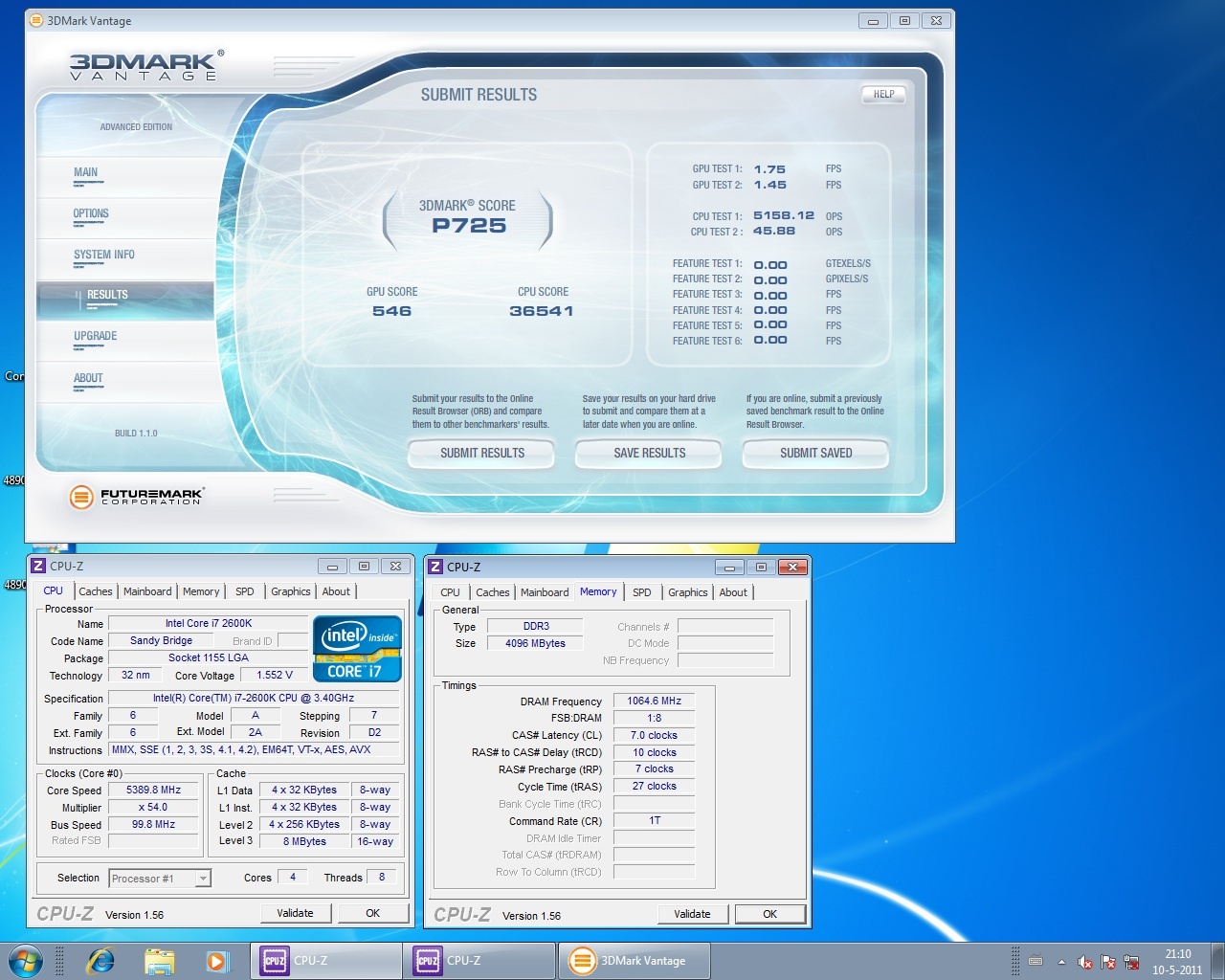Switch to first CPU-Z taskbar button
Viewport: 1225px width, 980px height.
(326, 961)
